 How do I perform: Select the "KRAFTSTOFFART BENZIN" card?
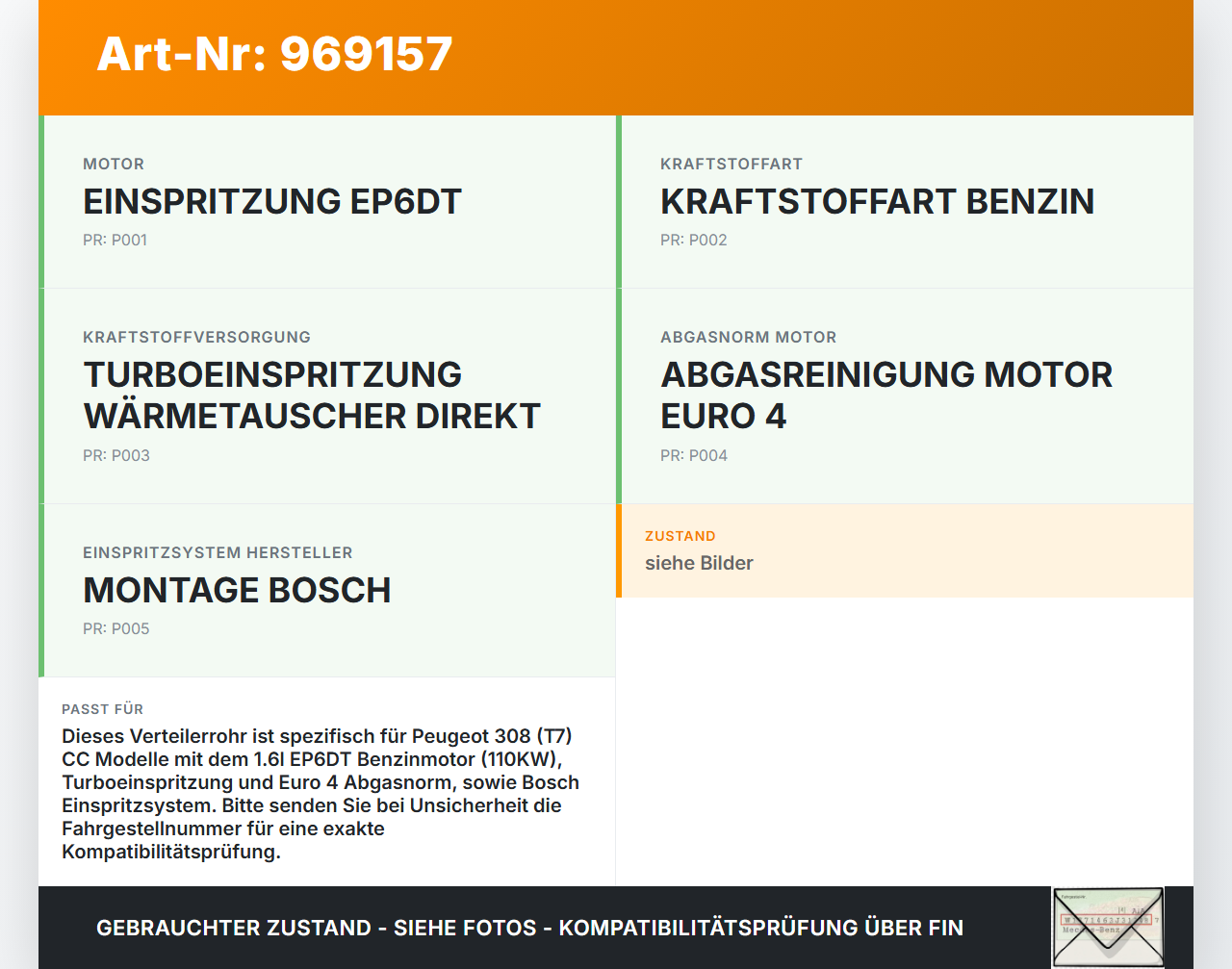877,202
